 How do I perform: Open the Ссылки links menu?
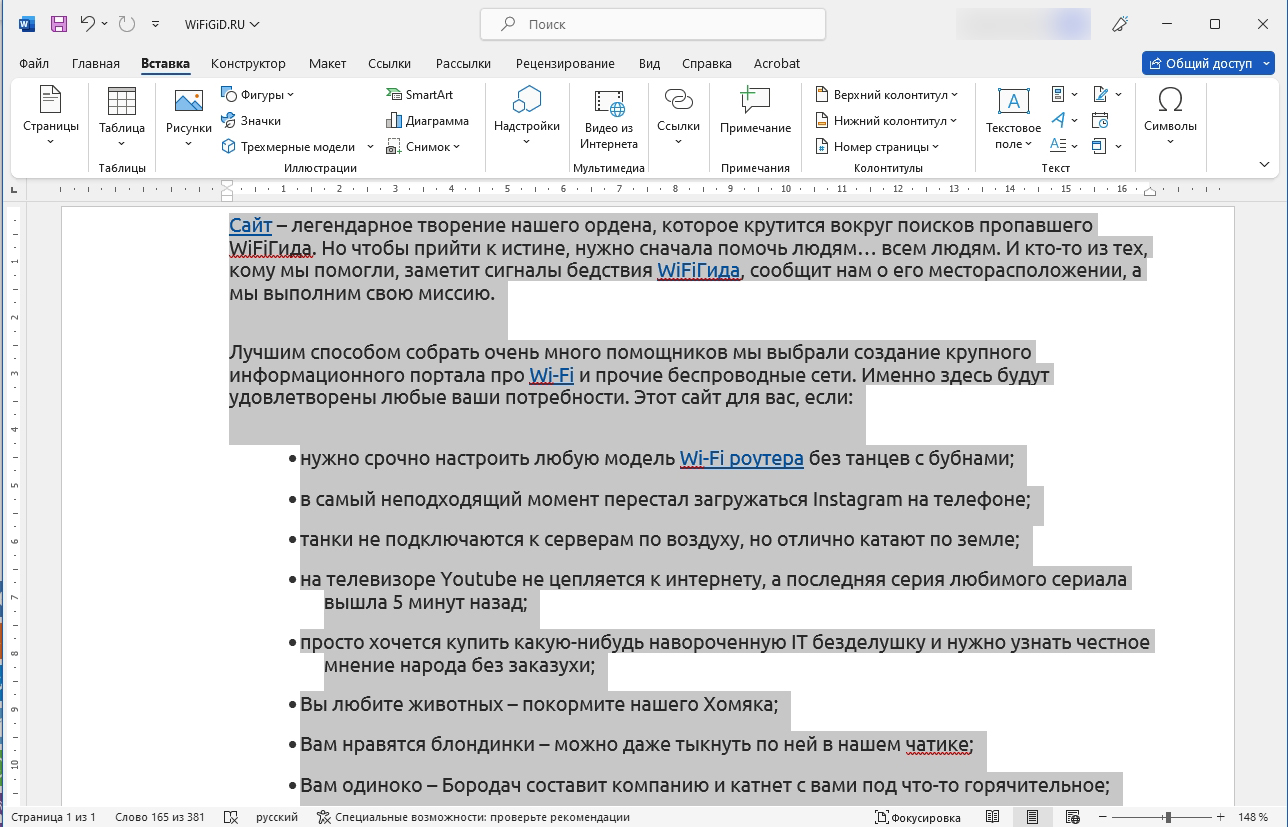(x=678, y=117)
